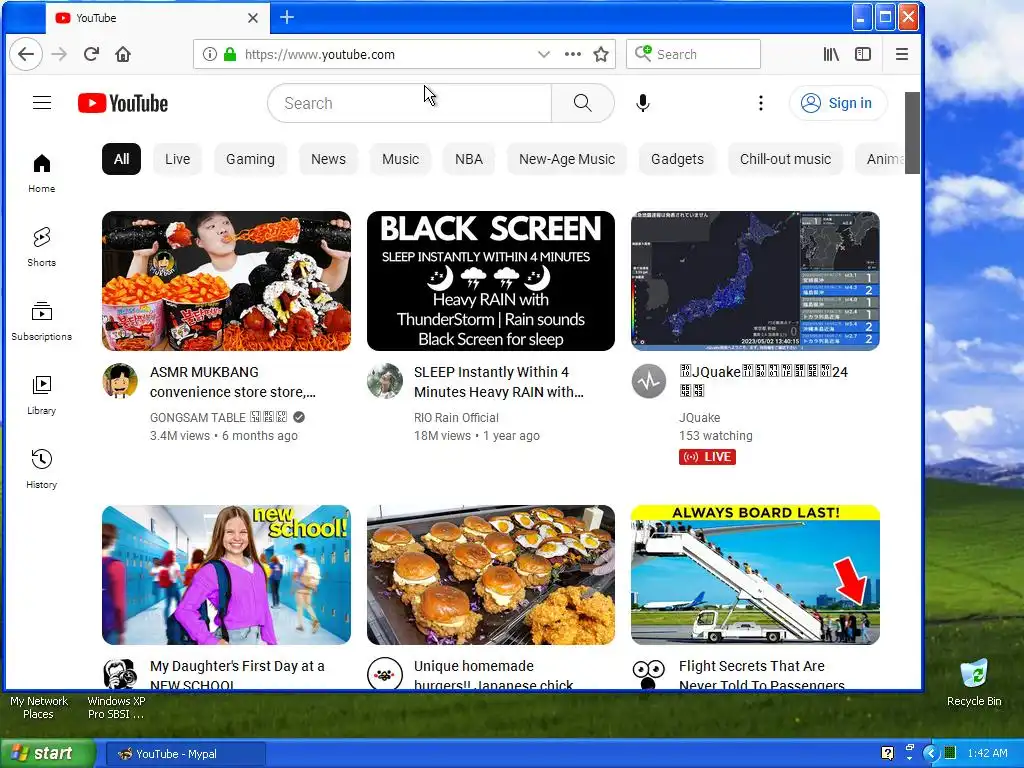Select the Music filter chip
The width and height of the screenshot is (1024, 768).
[400, 159]
